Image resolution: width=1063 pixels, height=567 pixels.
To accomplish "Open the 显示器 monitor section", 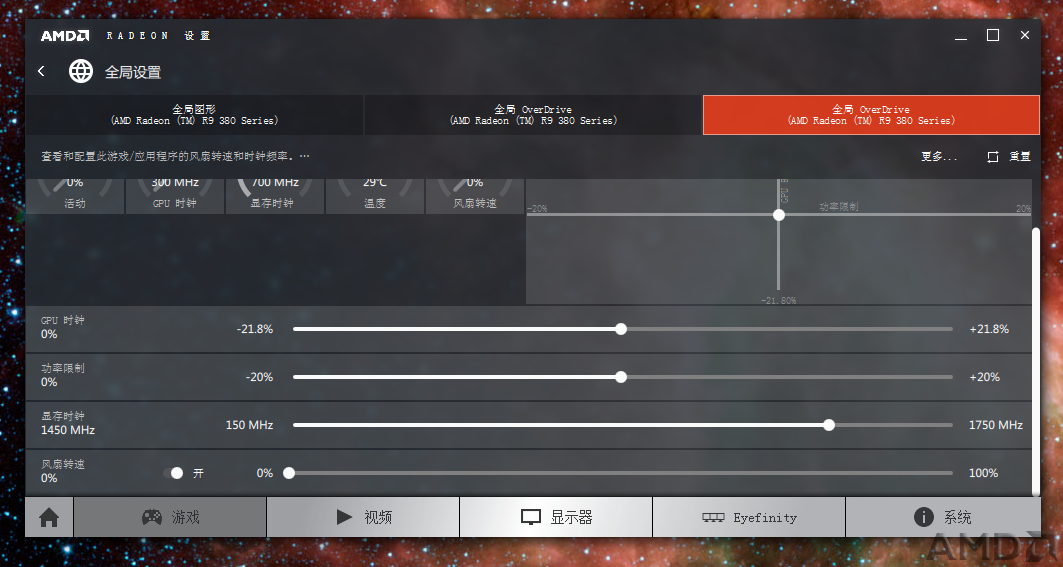I will 556,517.
